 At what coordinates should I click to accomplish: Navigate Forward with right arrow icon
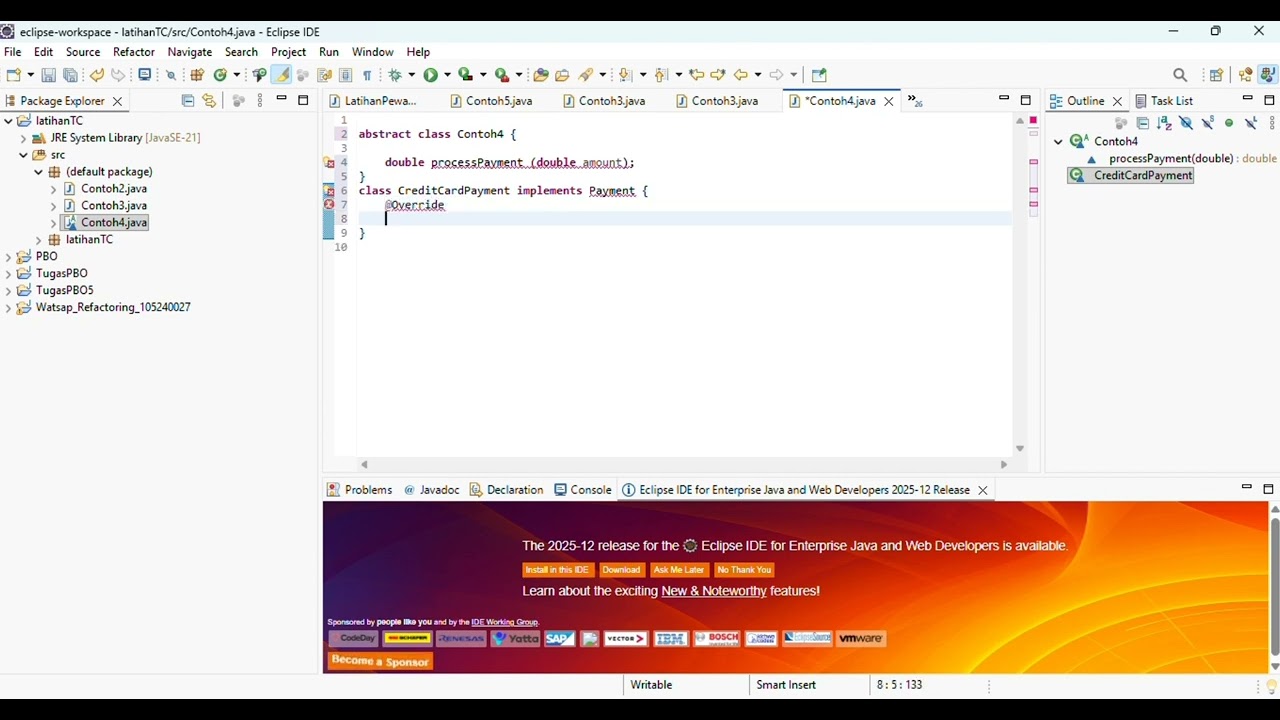(776, 75)
